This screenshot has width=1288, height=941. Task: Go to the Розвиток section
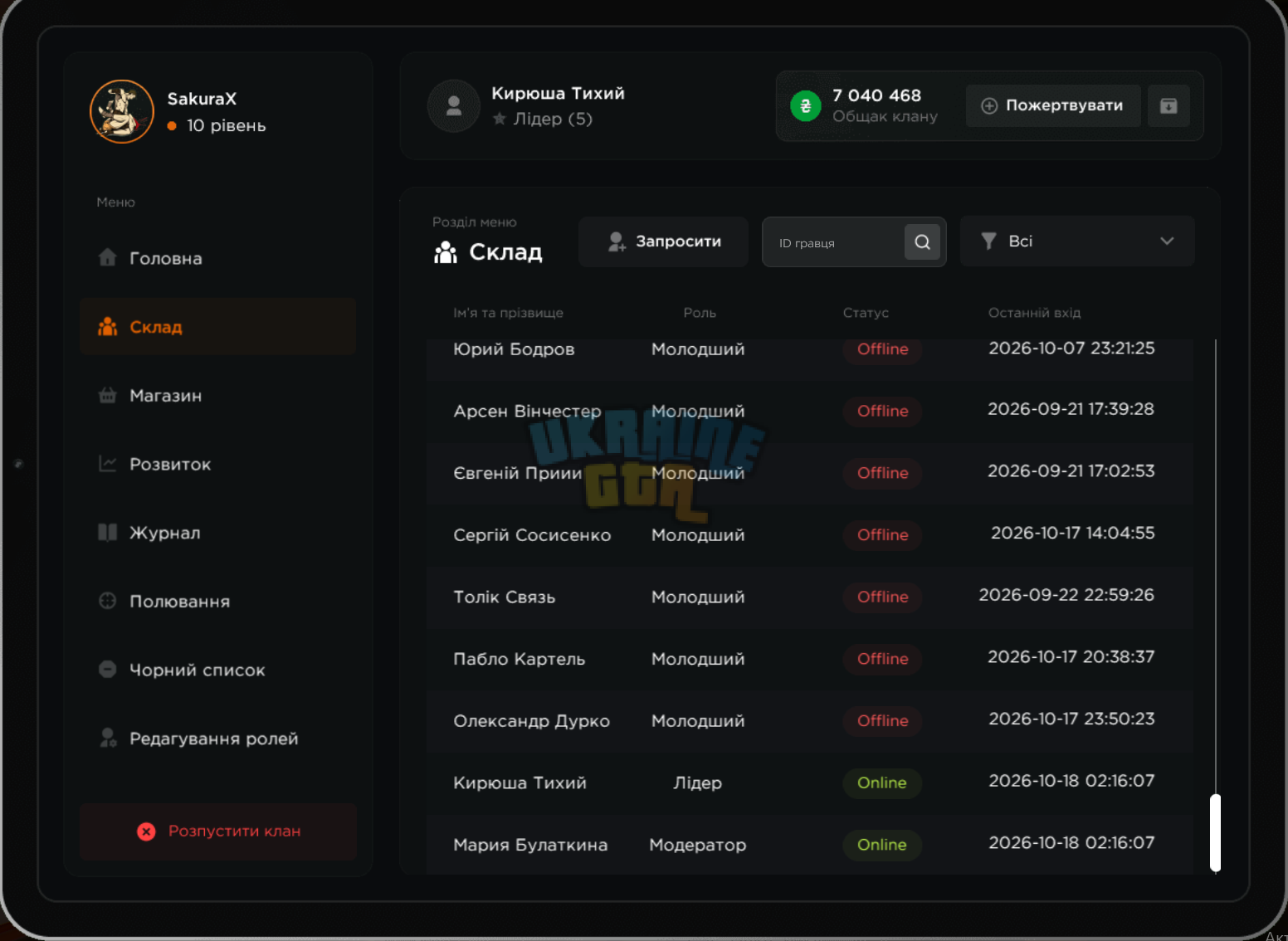pyautogui.click(x=217, y=464)
